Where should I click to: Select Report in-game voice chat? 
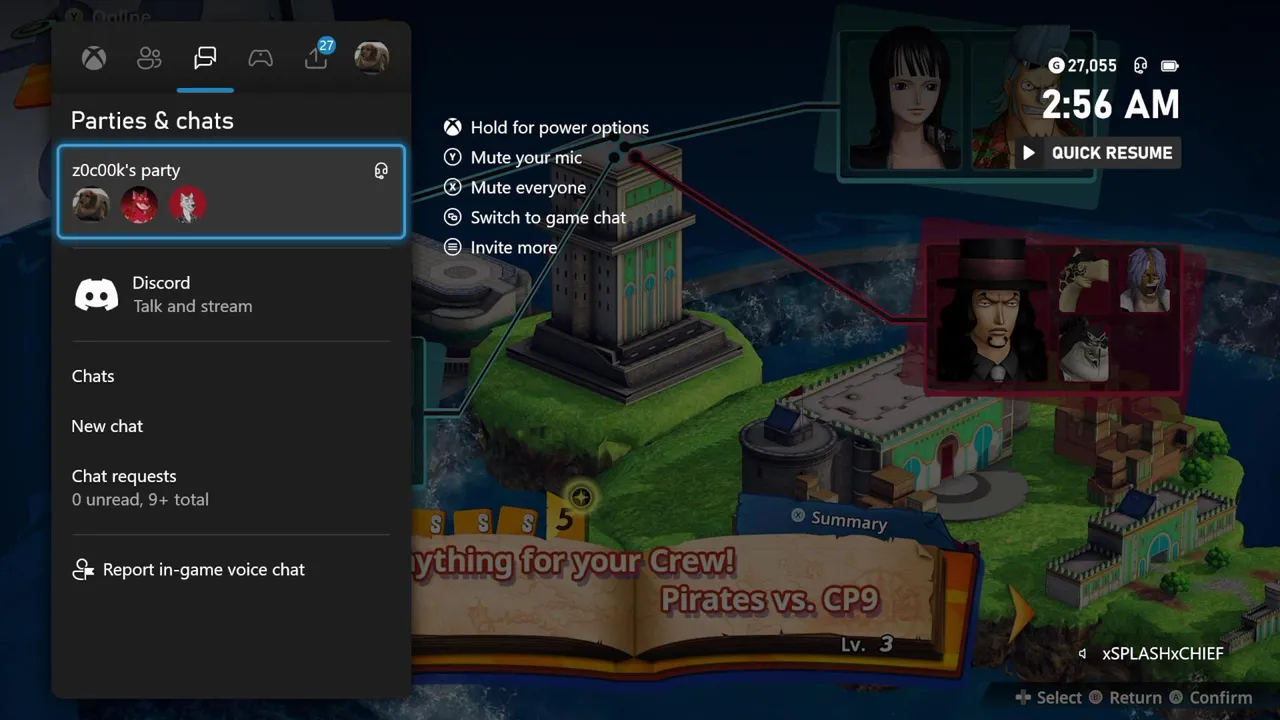[231, 570]
